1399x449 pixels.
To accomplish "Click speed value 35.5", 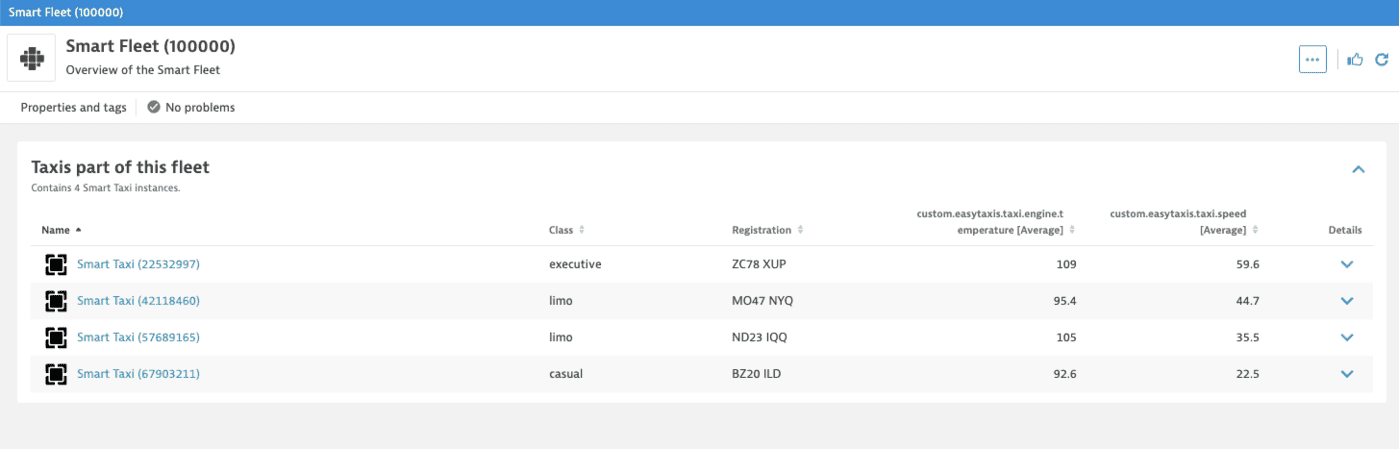I will click(1248, 337).
